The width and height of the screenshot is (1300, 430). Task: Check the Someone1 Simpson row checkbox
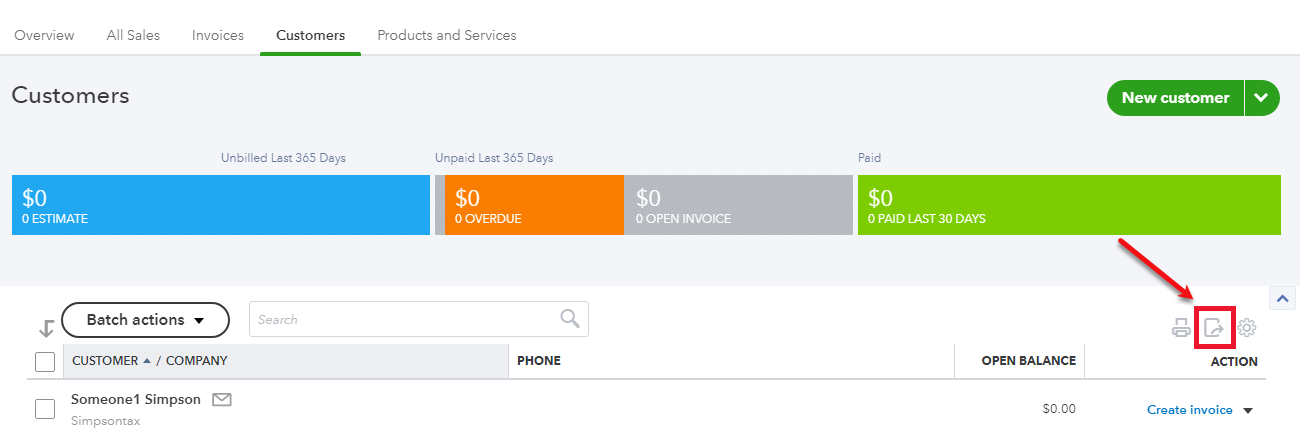(45, 409)
